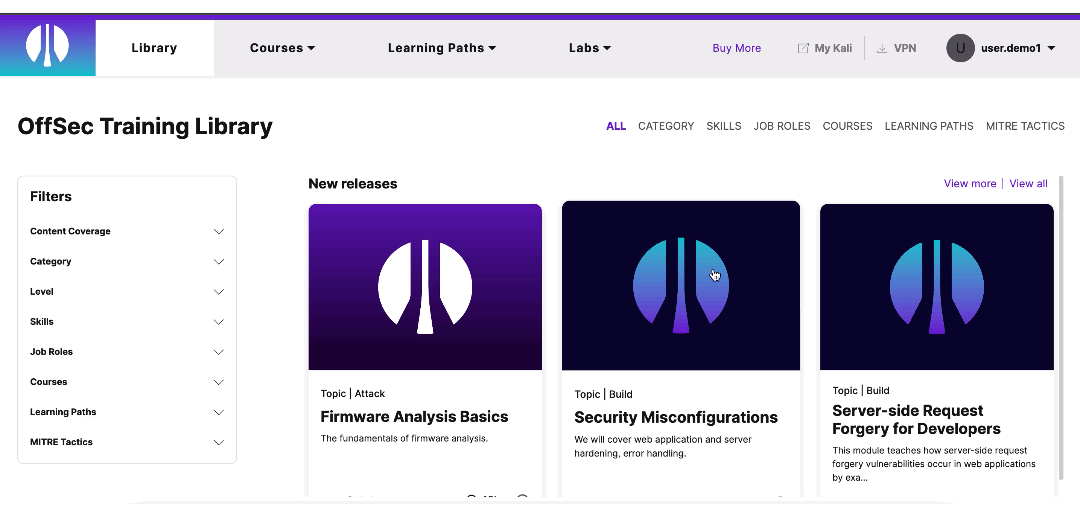Viewport: 1080px width, 517px height.
Task: Click the Server-side Request Forgery for Developers title
Action: pyautogui.click(x=916, y=420)
